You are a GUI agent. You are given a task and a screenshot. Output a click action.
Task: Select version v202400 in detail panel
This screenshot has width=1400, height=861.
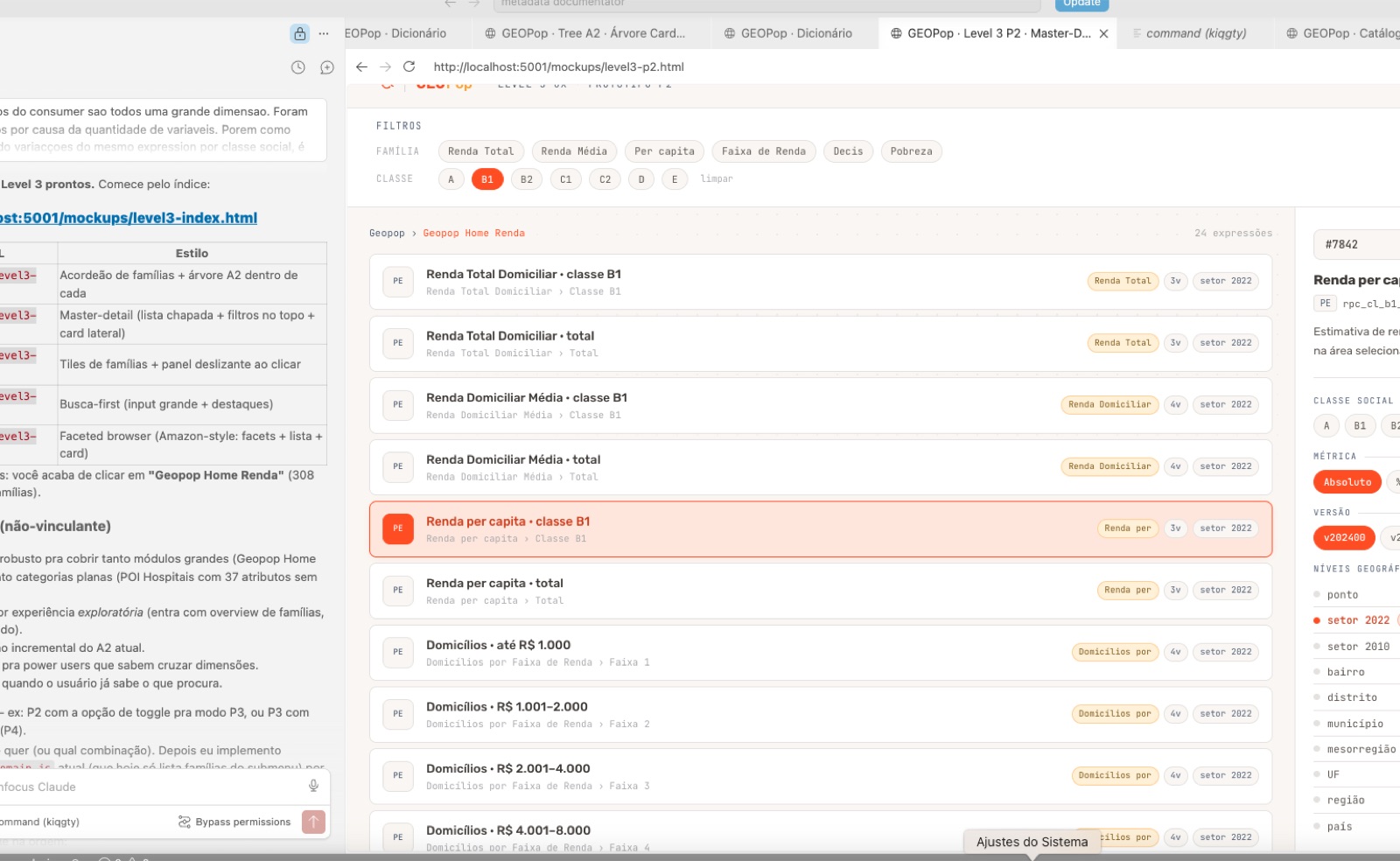click(1344, 538)
